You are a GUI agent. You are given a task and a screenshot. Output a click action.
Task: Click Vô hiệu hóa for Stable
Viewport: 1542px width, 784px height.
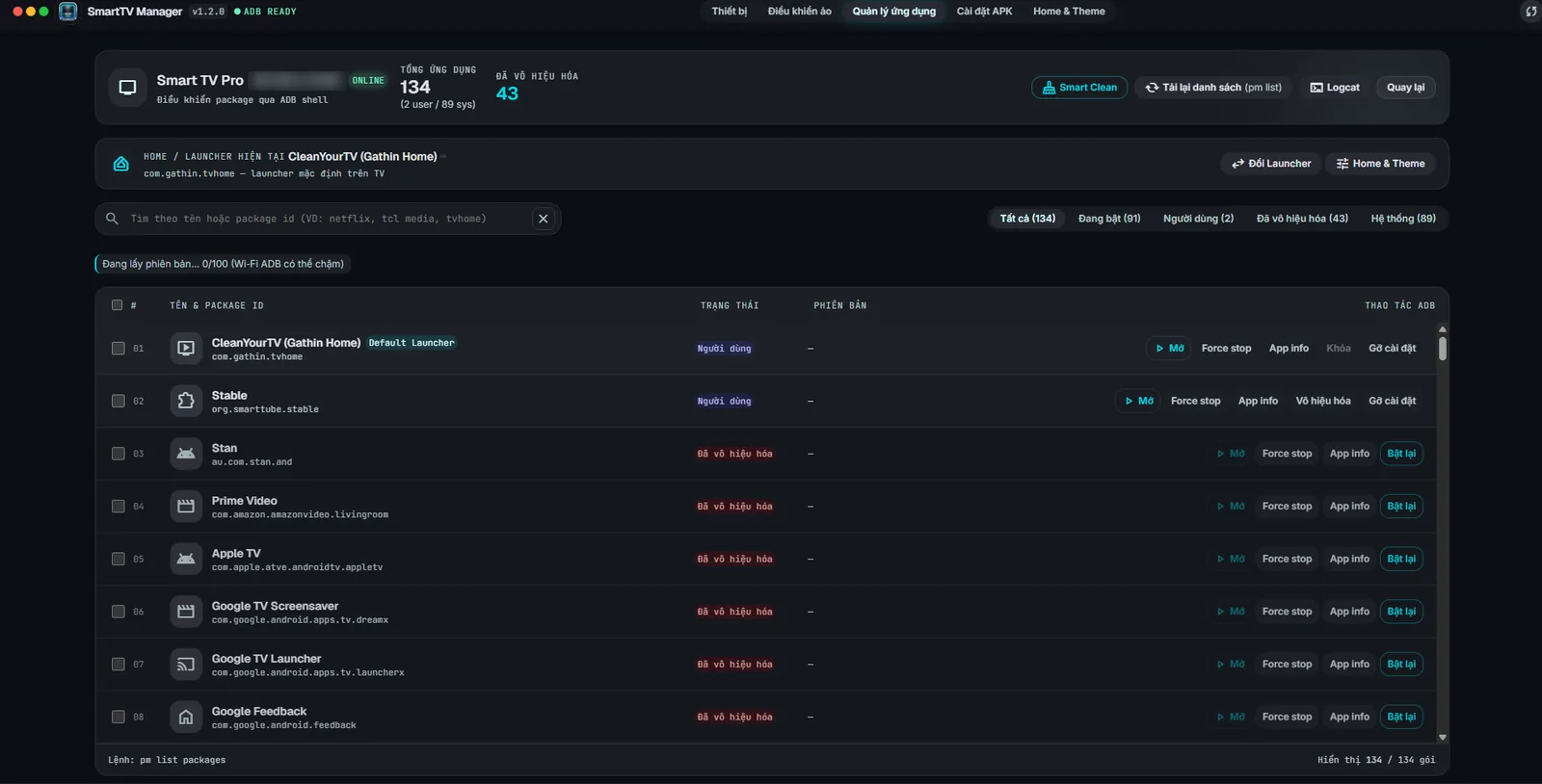1323,401
